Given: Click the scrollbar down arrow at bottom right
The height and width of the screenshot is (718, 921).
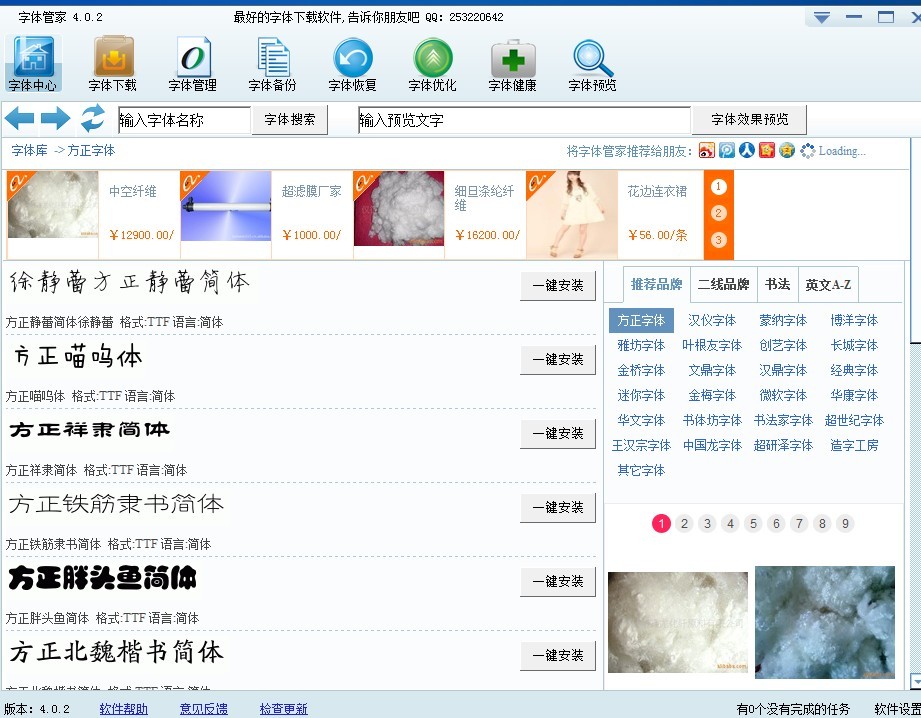Looking at the screenshot, I should pyautogui.click(x=916, y=682).
